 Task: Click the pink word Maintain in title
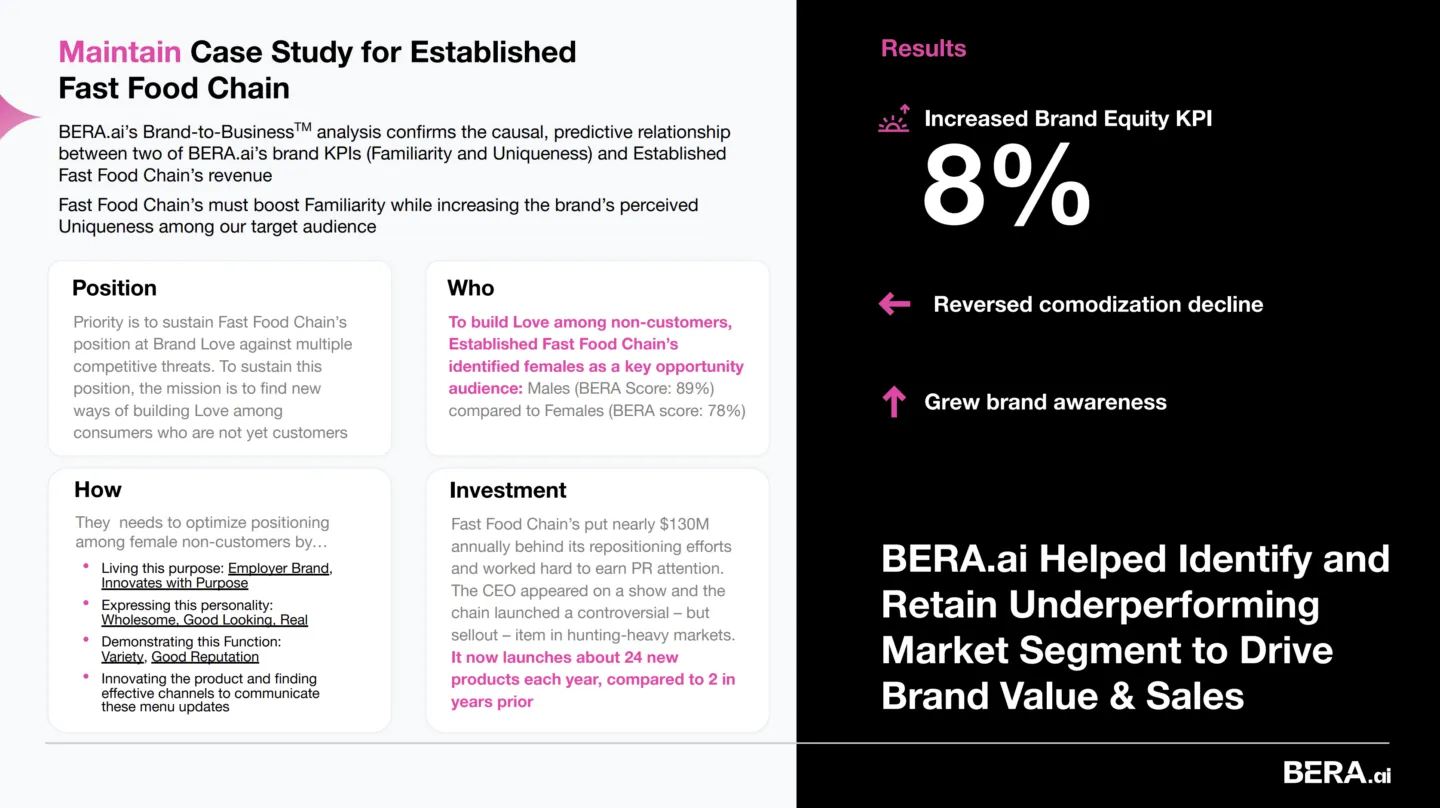120,52
